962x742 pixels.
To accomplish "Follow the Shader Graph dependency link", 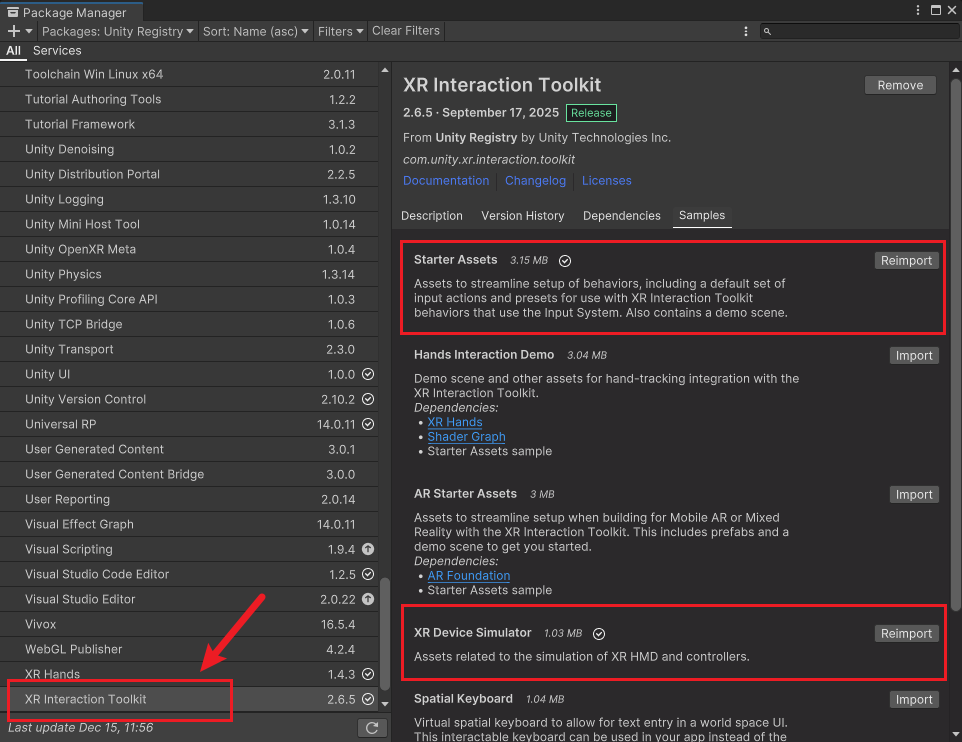I will (x=466, y=437).
